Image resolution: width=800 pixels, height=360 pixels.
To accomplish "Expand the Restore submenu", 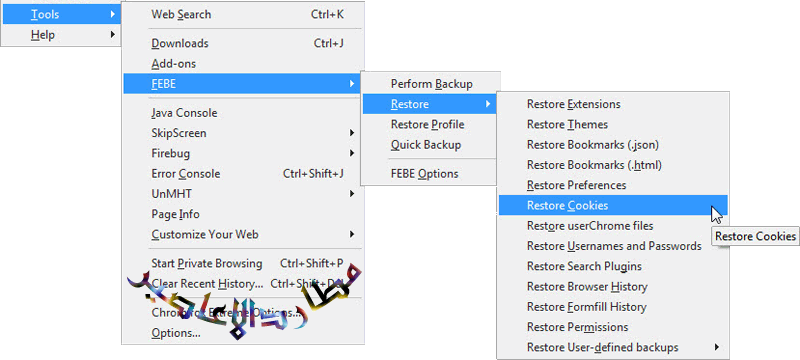I will 430,104.
